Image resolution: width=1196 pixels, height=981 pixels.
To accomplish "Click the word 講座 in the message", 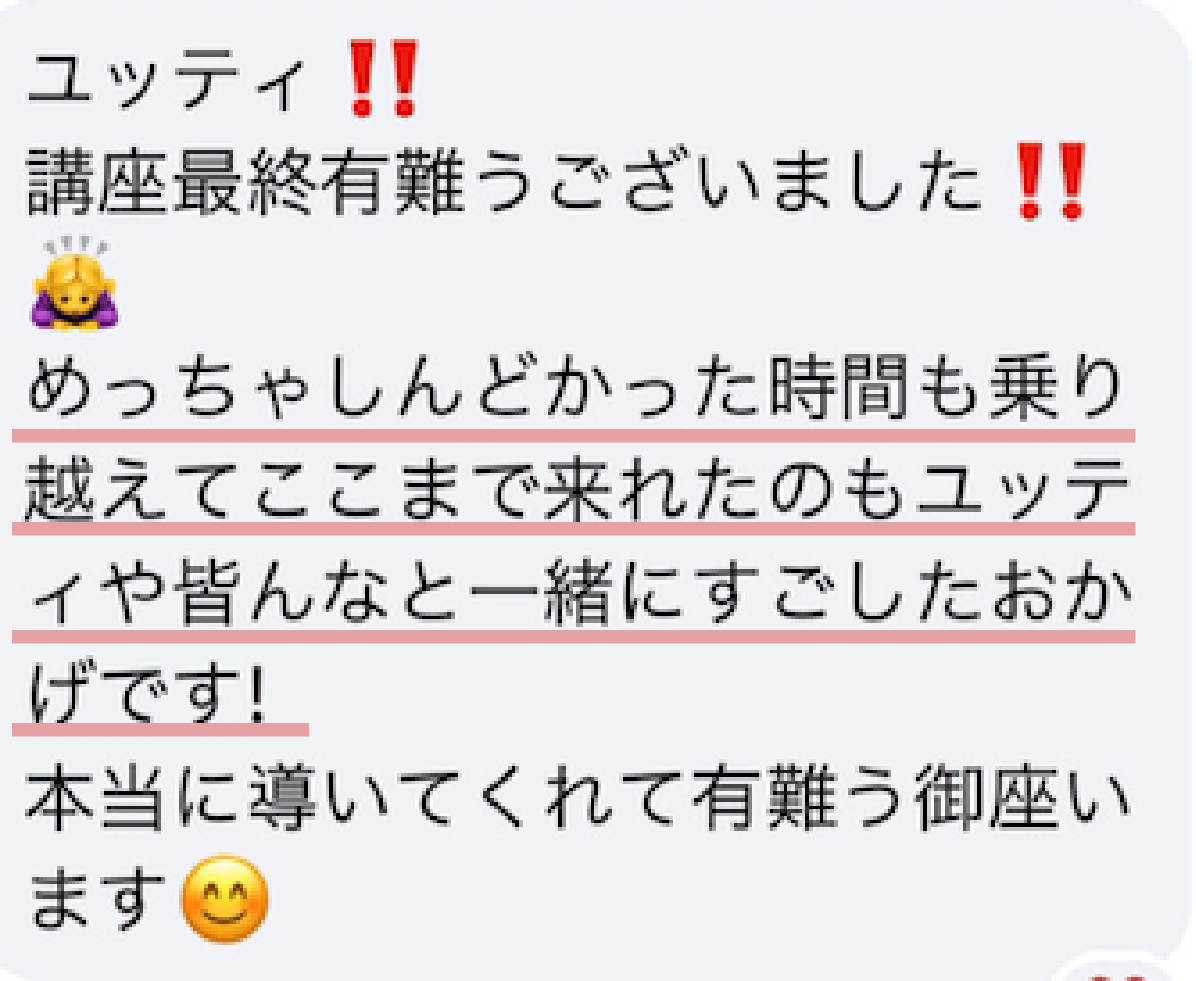I will pyautogui.click(x=97, y=182).
